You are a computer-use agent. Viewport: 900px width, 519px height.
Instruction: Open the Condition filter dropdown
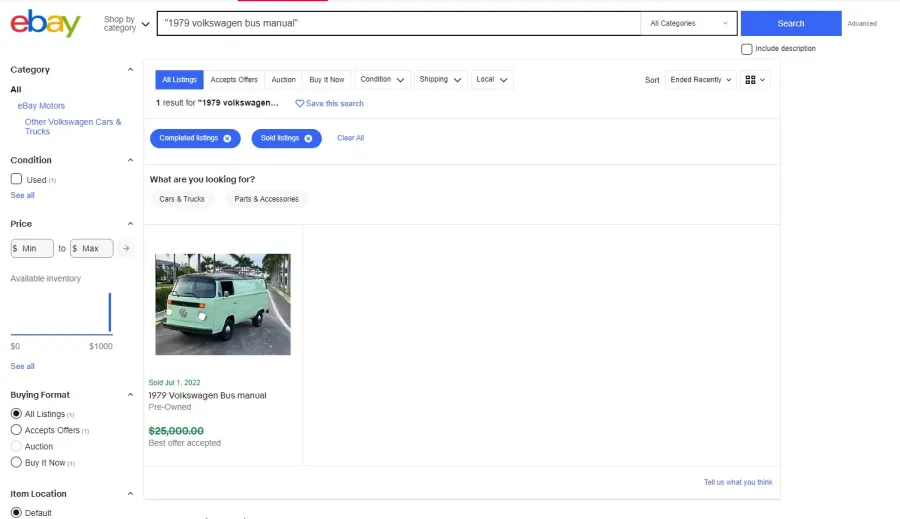pos(382,80)
